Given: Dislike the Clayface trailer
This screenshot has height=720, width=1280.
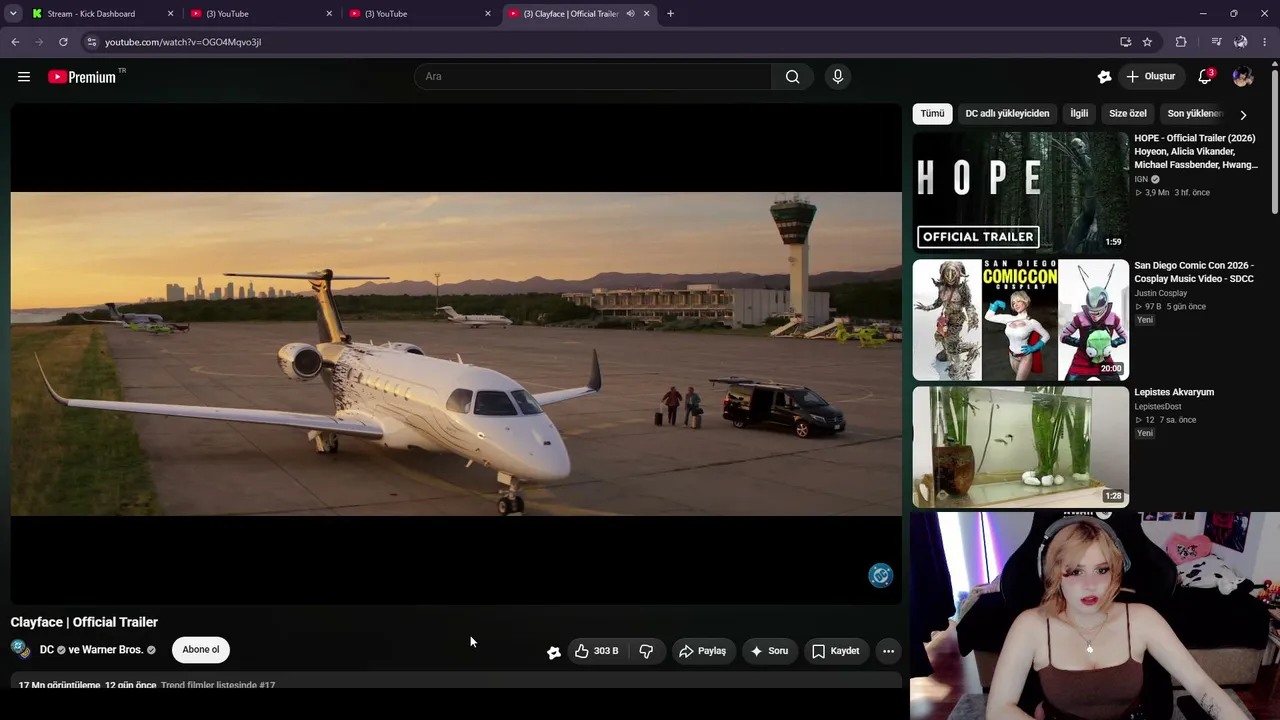Looking at the screenshot, I should tap(646, 651).
